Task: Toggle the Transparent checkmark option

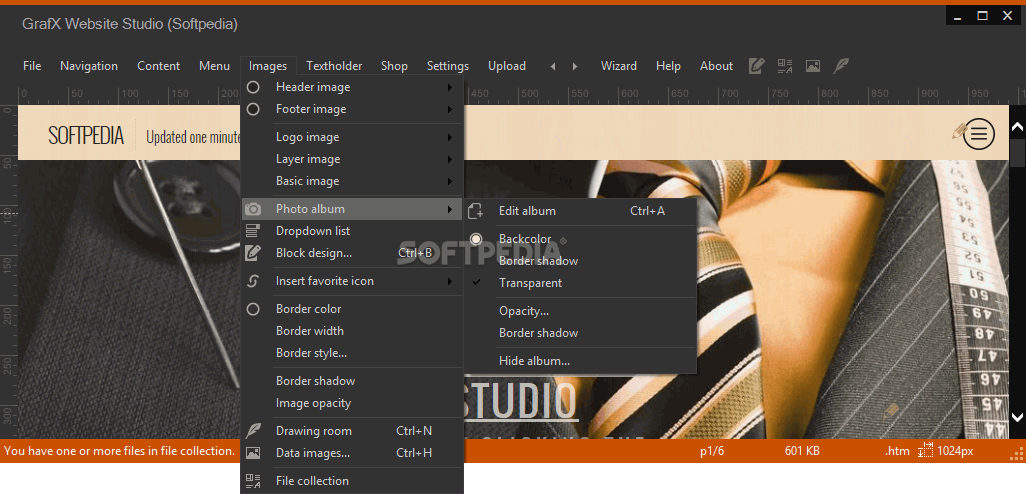Action: pos(476,283)
